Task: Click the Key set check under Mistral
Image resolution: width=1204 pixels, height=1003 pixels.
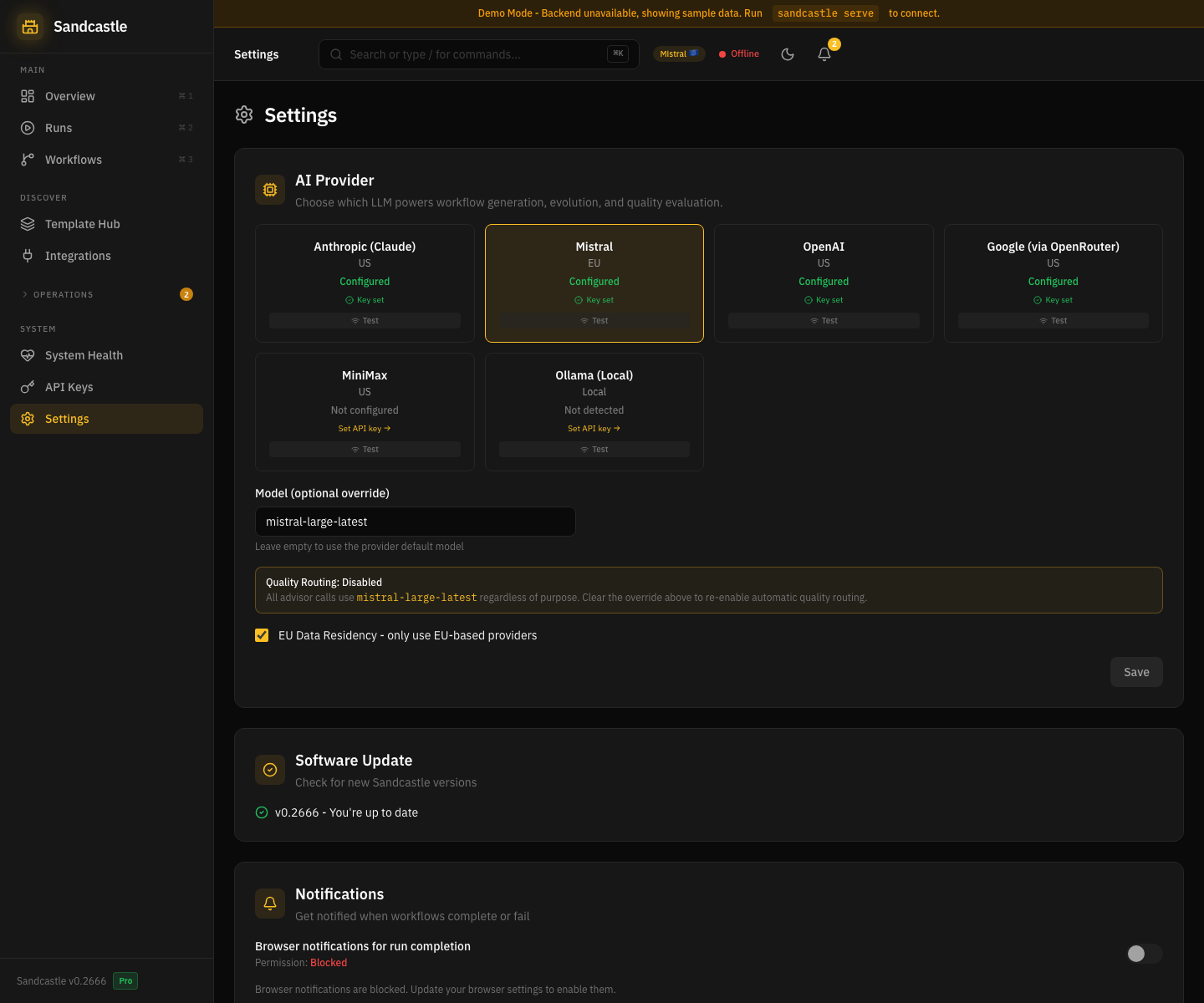Action: pos(594,300)
